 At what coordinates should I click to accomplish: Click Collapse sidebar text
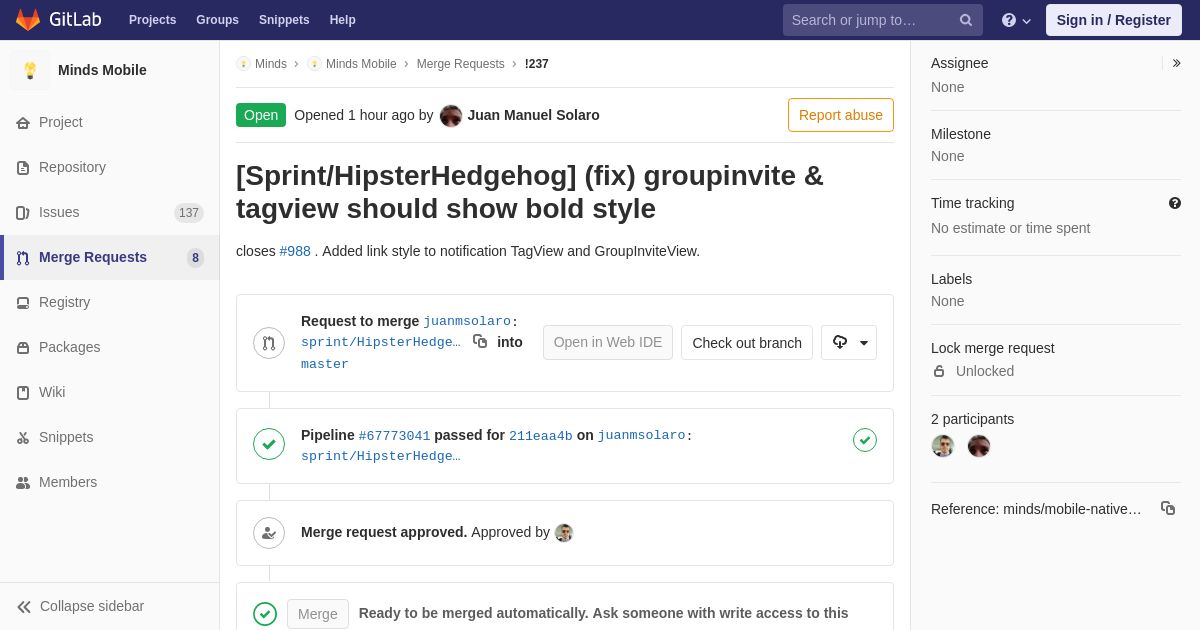tap(92, 606)
